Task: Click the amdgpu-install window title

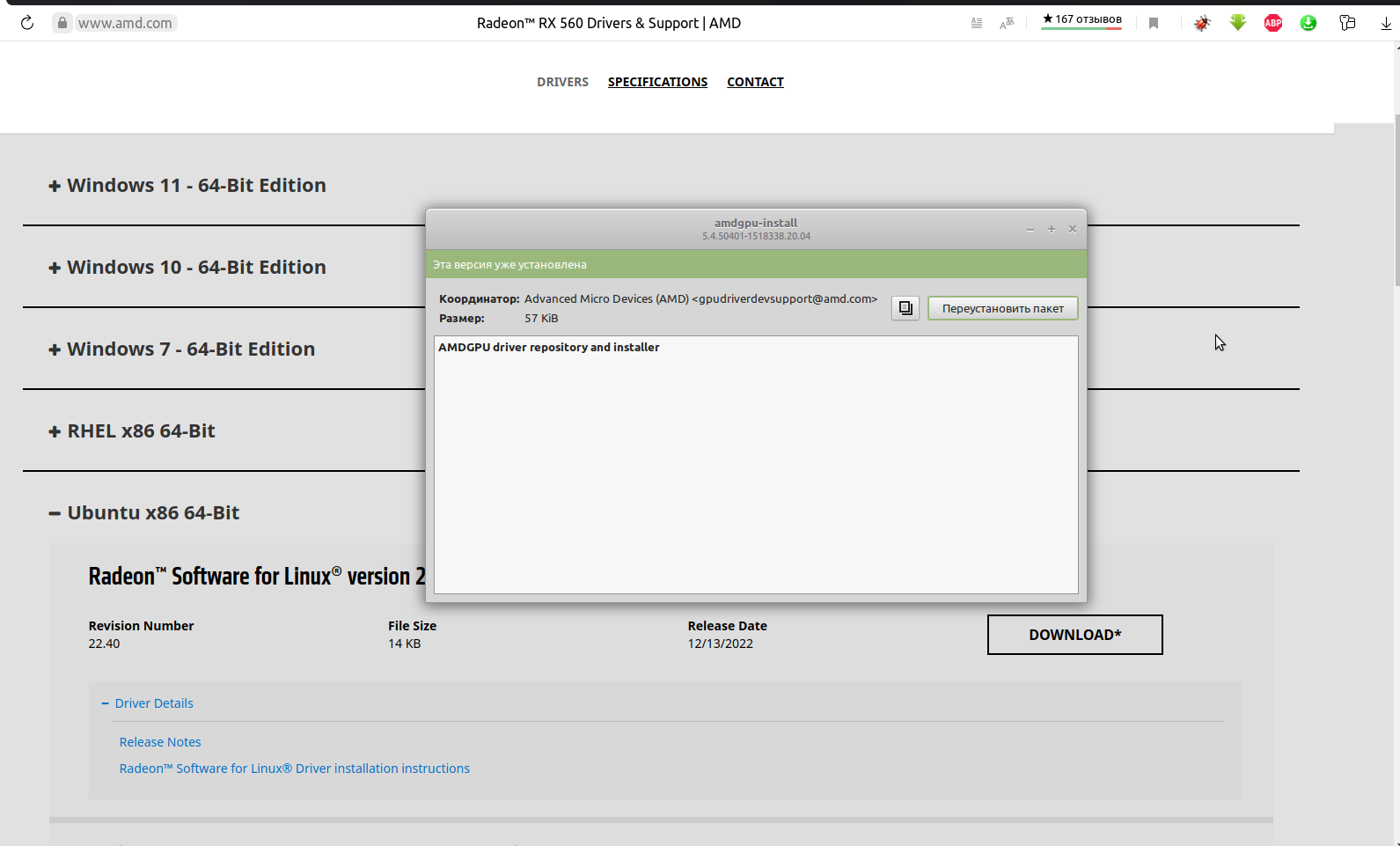Action: [756, 223]
